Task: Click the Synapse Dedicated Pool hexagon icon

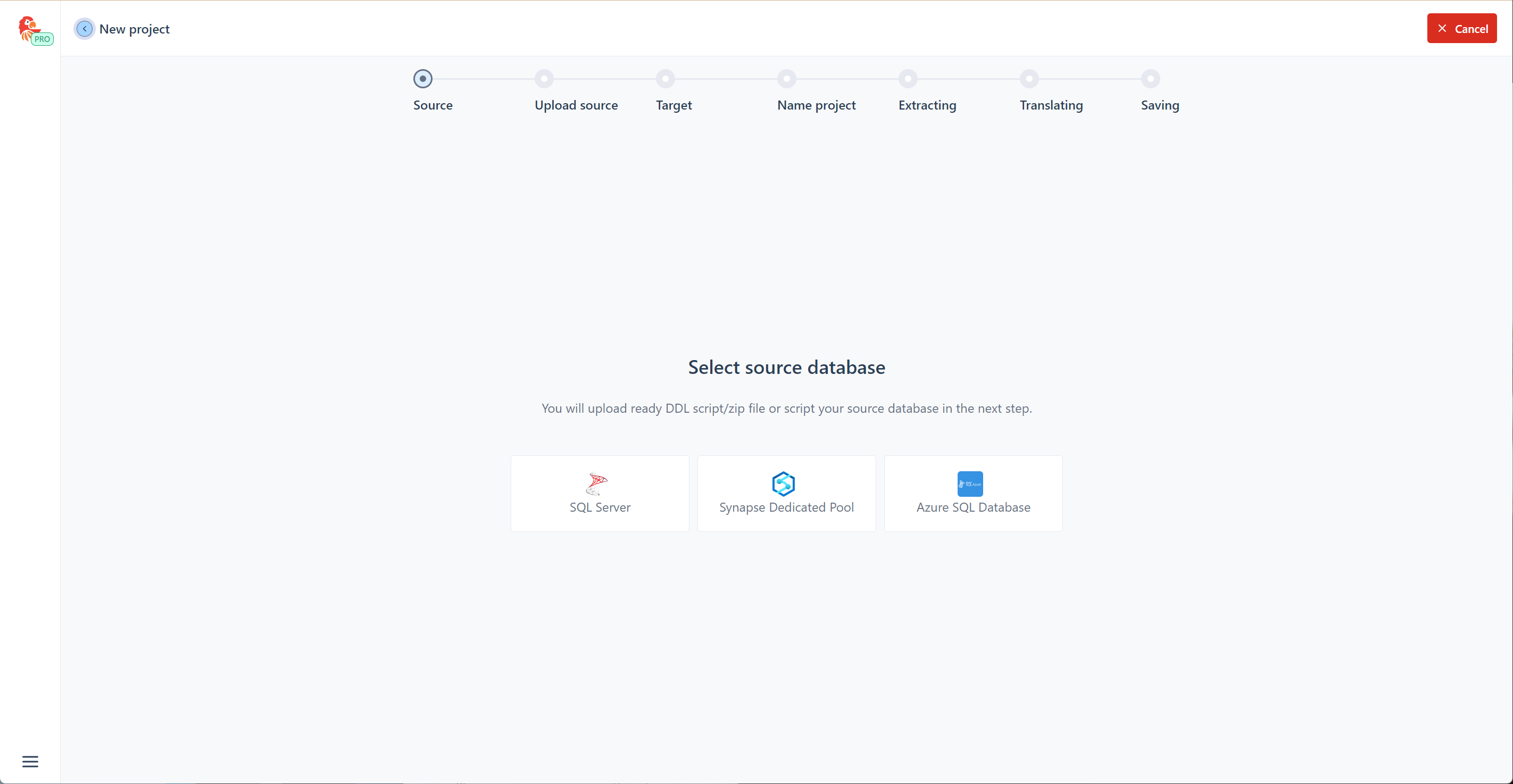Action: tap(783, 483)
